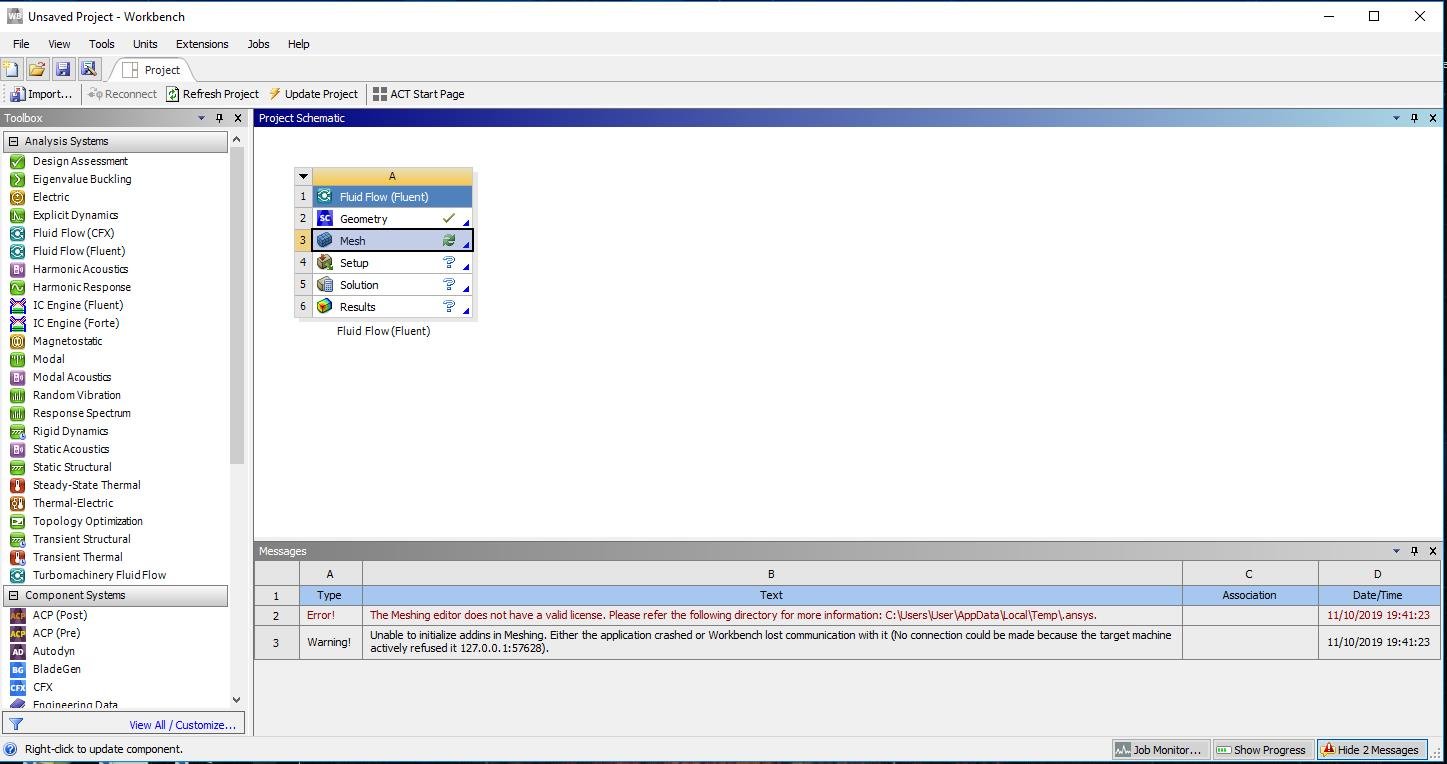Select the Topology Optimization icon

click(x=17, y=521)
